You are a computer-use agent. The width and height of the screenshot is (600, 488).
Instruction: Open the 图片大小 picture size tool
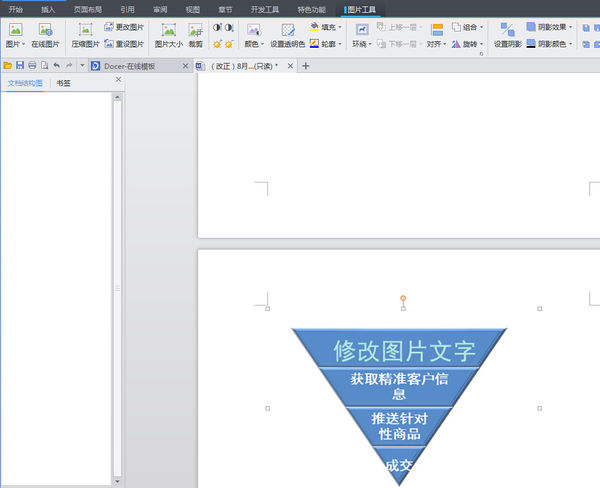(168, 35)
